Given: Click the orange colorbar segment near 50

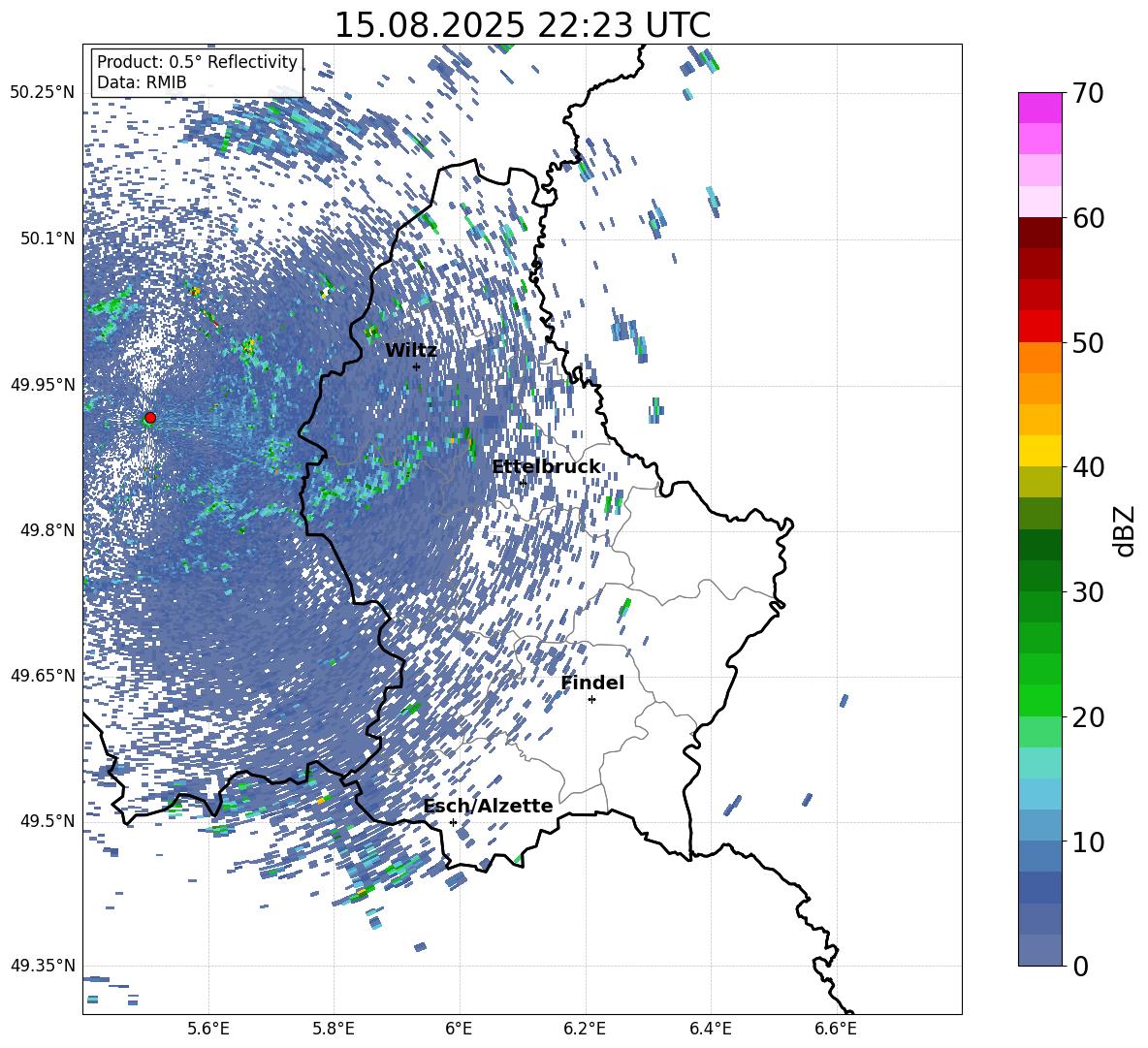Looking at the screenshot, I should tap(1039, 358).
